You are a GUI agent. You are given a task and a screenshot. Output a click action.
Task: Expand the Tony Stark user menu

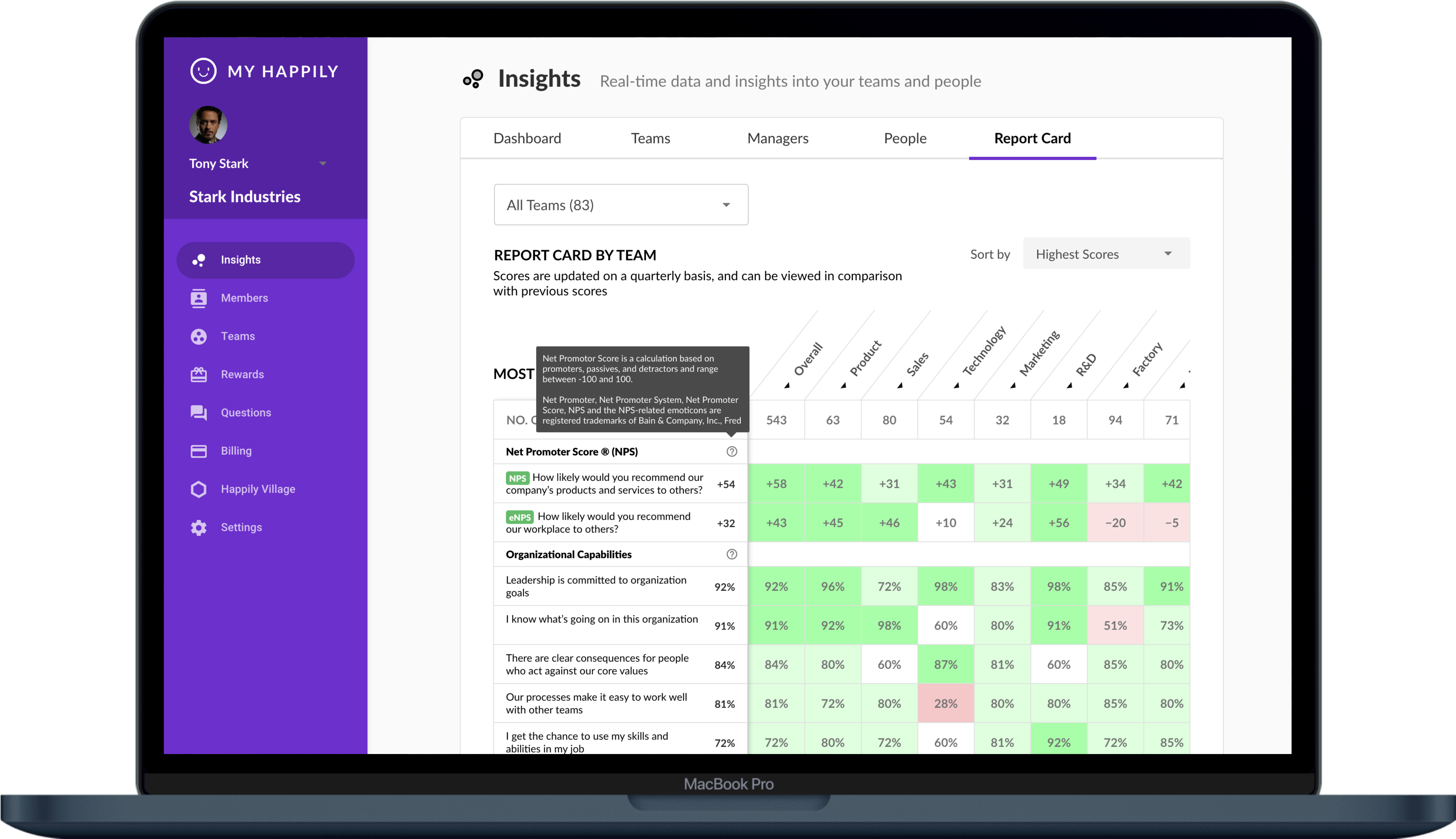click(323, 164)
